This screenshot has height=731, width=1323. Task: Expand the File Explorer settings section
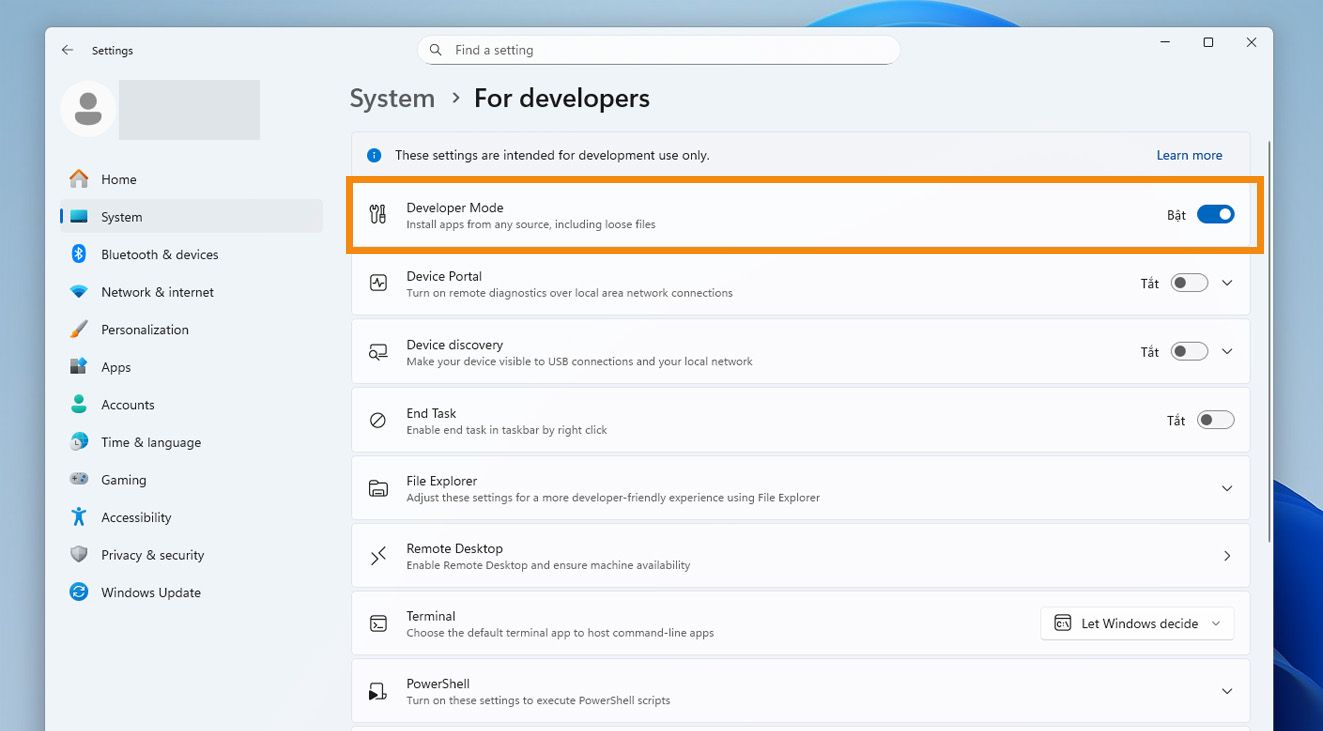point(1227,488)
